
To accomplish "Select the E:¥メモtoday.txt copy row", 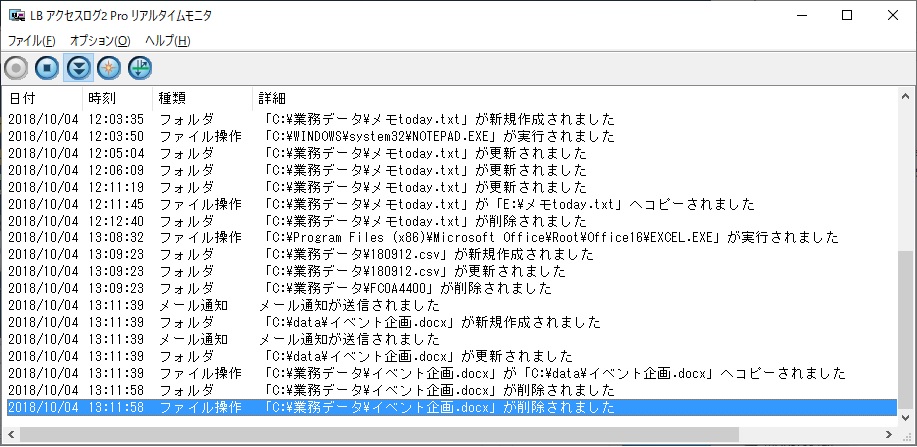I will tap(451, 204).
